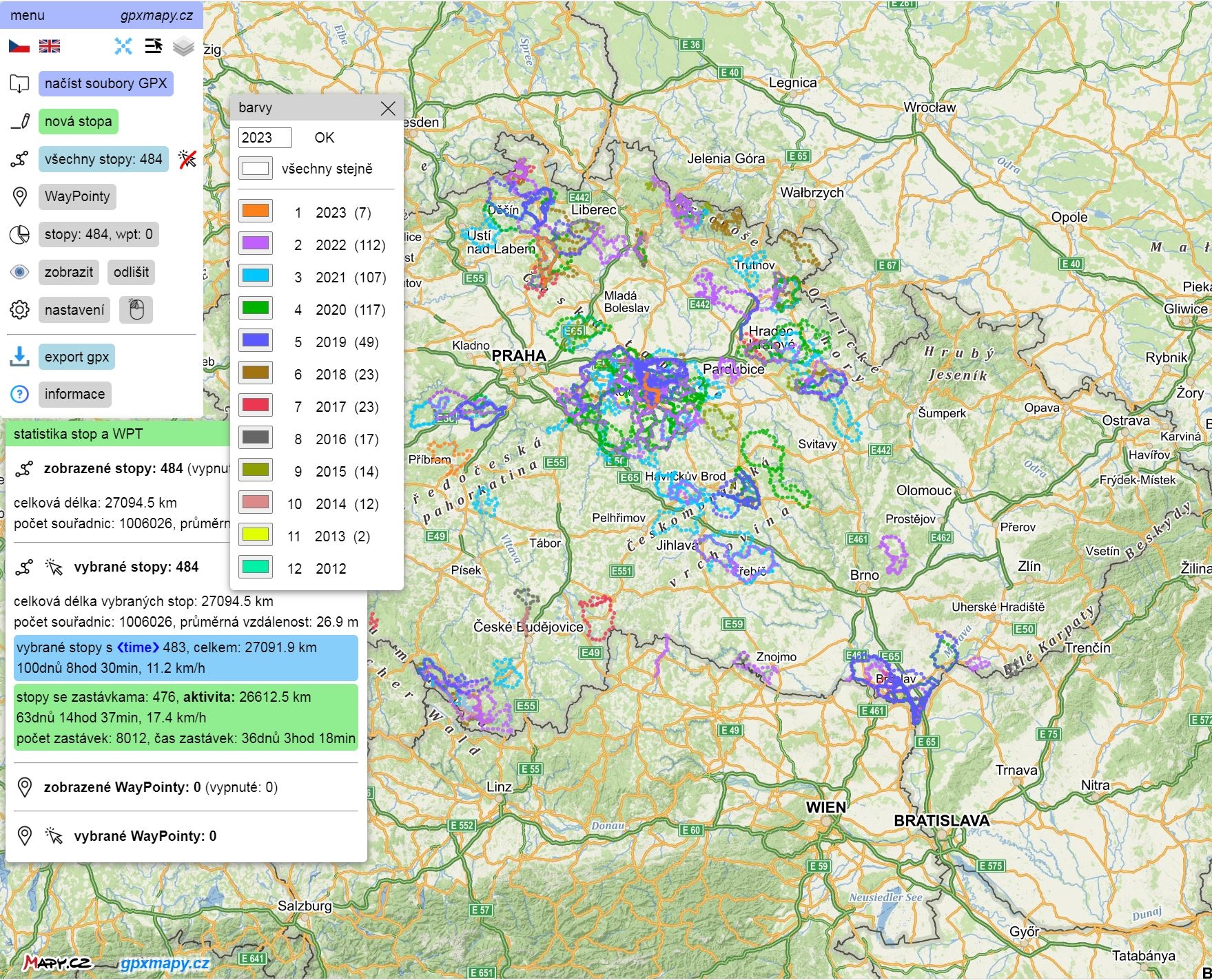Click the export gpx button
This screenshot has width=1212, height=980.
76,357
